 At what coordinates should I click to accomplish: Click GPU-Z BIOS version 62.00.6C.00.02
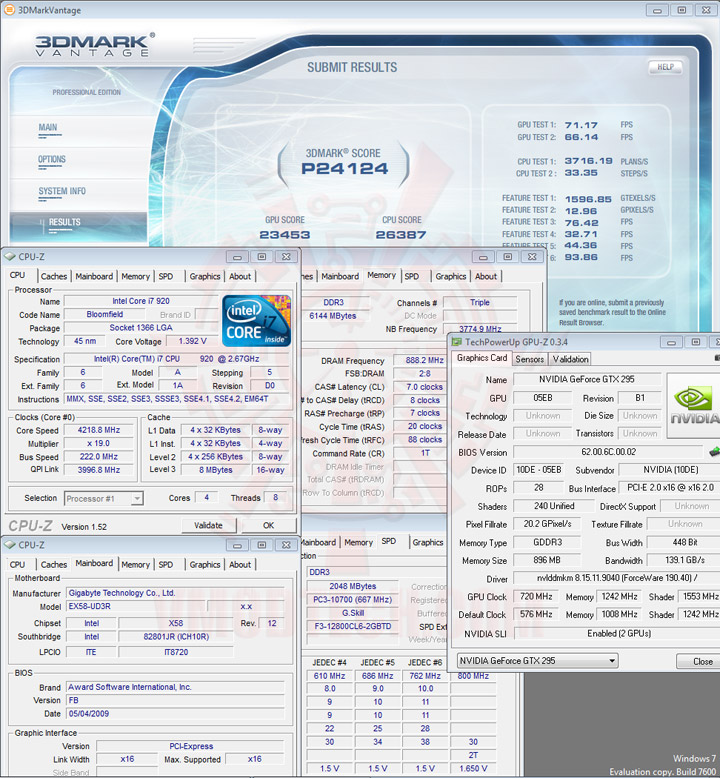coord(608,452)
